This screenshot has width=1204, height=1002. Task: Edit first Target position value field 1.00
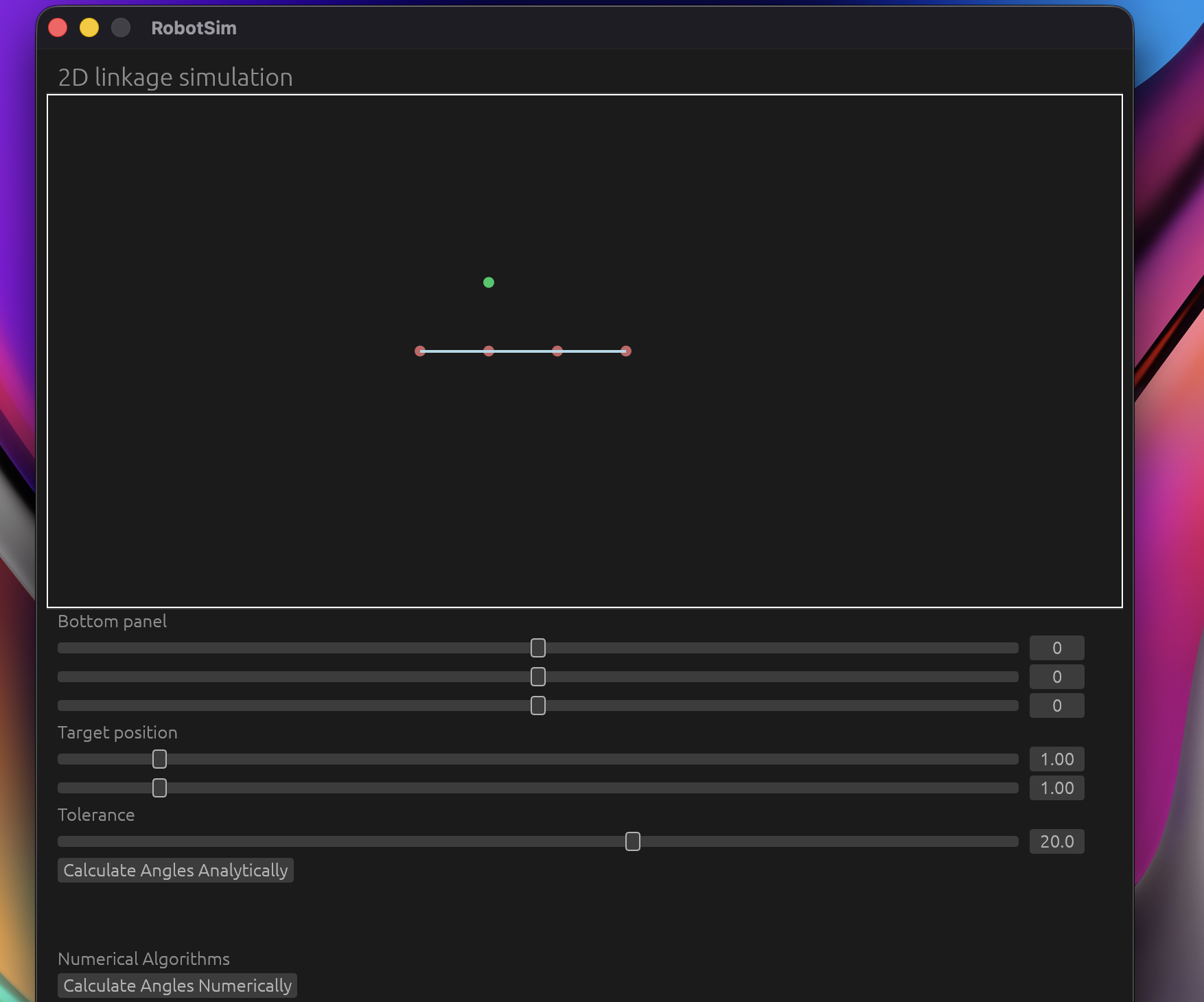(1057, 759)
